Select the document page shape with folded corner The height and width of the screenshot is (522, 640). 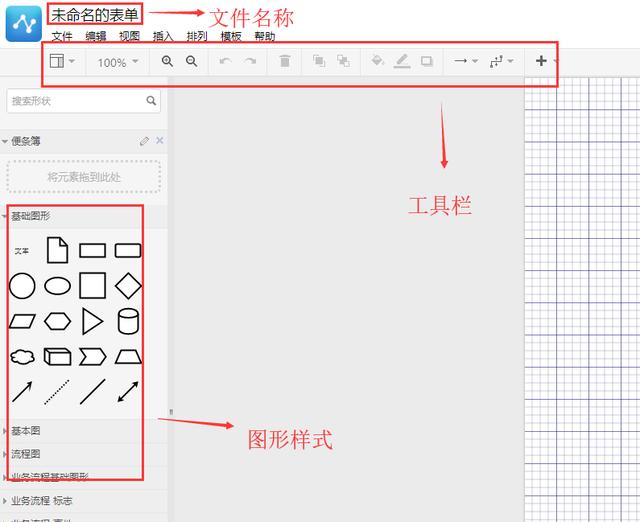(x=58, y=250)
